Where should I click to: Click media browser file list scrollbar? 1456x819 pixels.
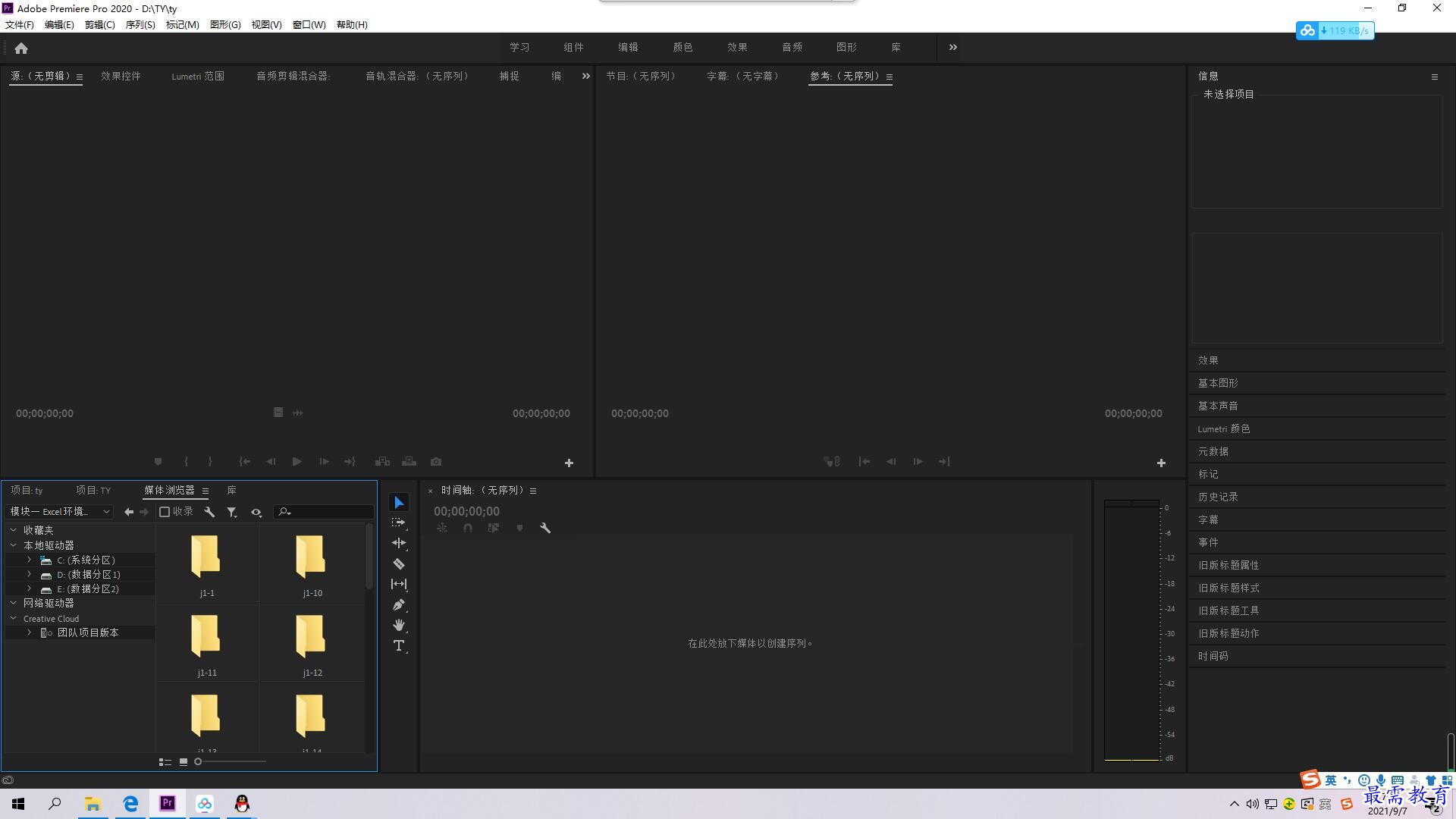coord(369,557)
